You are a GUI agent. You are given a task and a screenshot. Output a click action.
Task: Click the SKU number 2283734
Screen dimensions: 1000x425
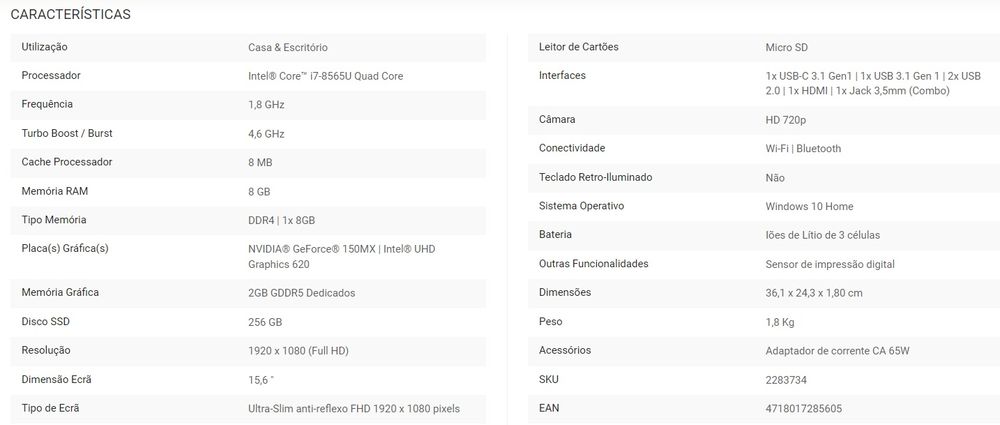click(786, 379)
